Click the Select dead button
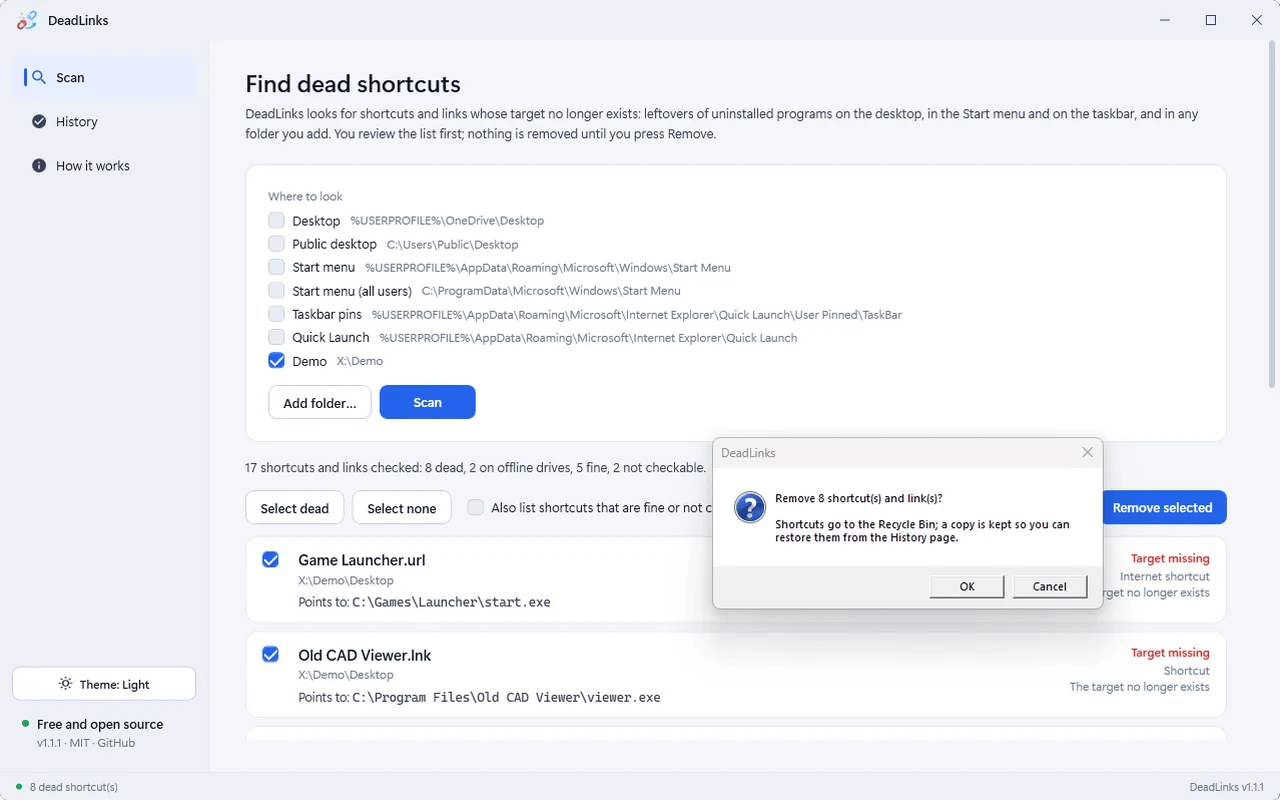Image resolution: width=1280 pixels, height=800 pixels. click(295, 508)
